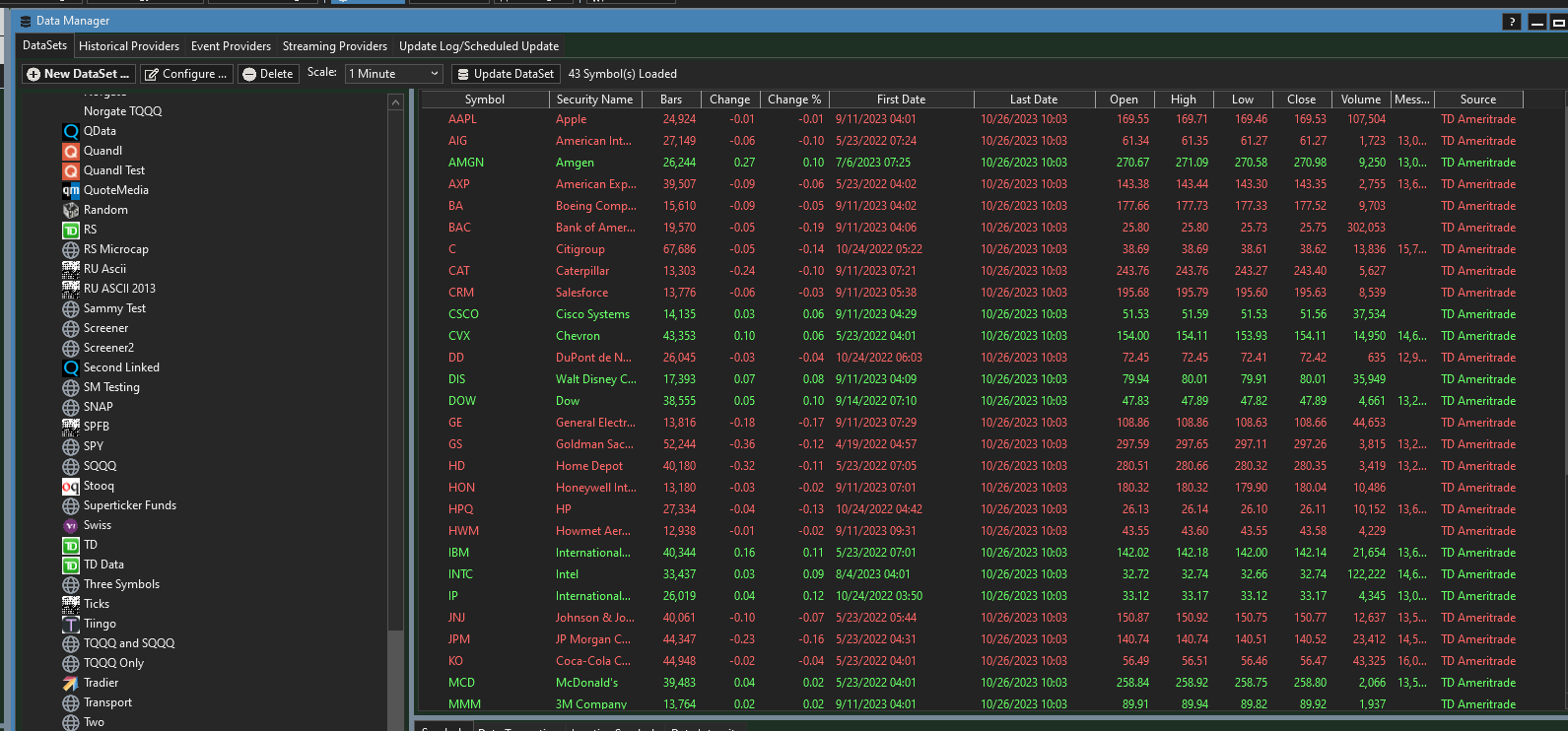Click the TD Data dataset icon
The image size is (1568, 731).
click(x=71, y=565)
